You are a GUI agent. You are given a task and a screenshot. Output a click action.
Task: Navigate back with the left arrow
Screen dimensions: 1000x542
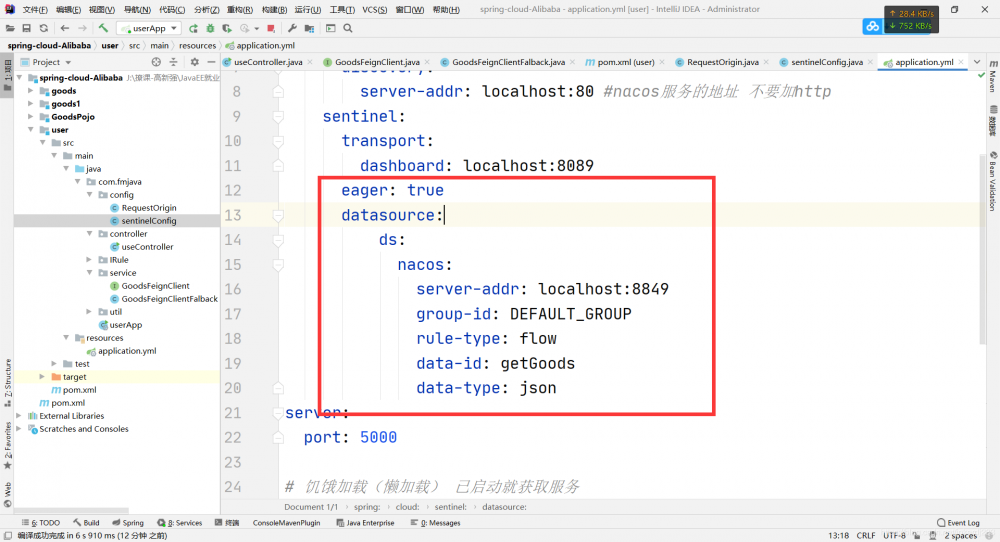click(64, 28)
